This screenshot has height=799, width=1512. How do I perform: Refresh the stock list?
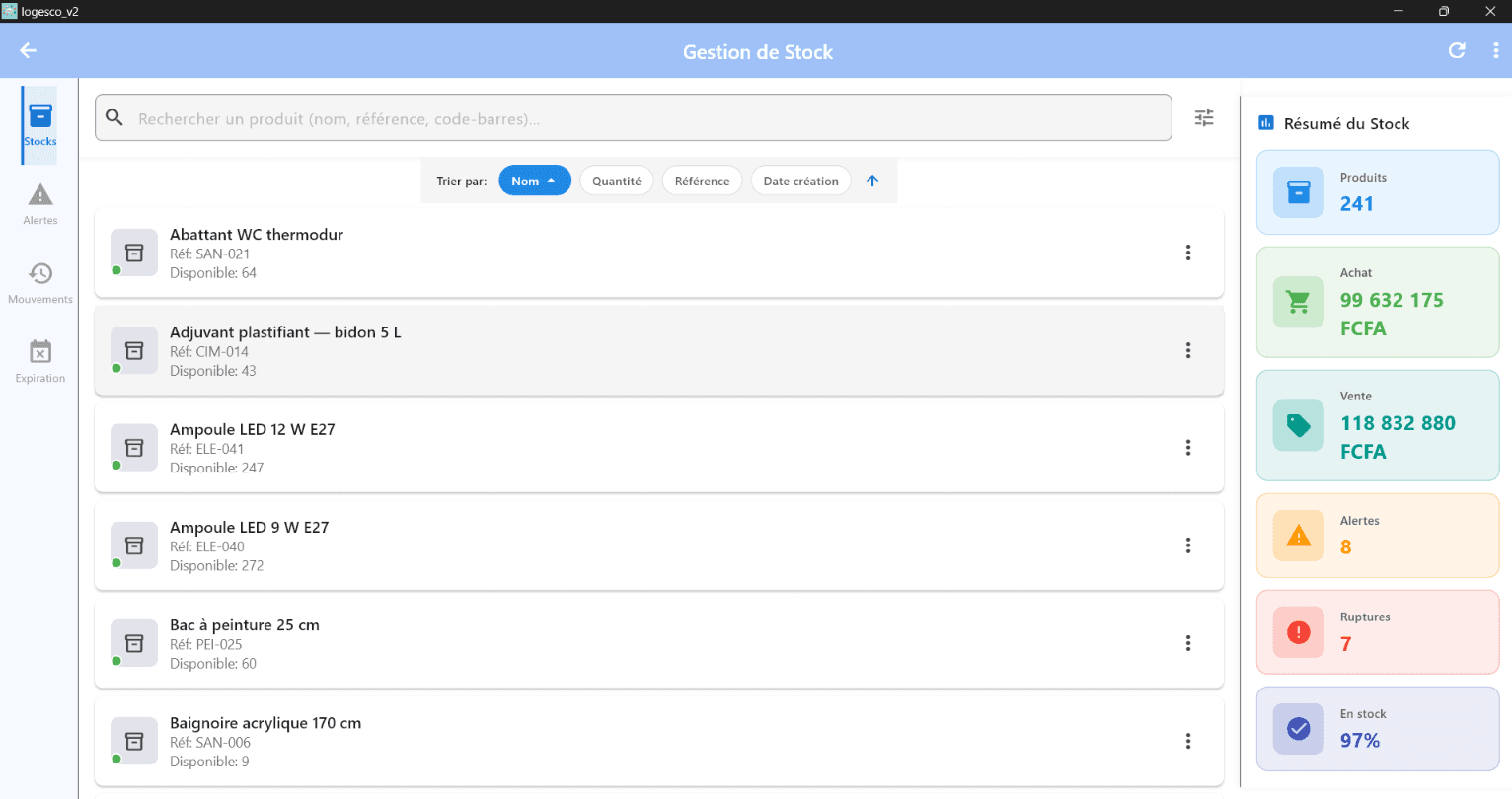coord(1457,50)
